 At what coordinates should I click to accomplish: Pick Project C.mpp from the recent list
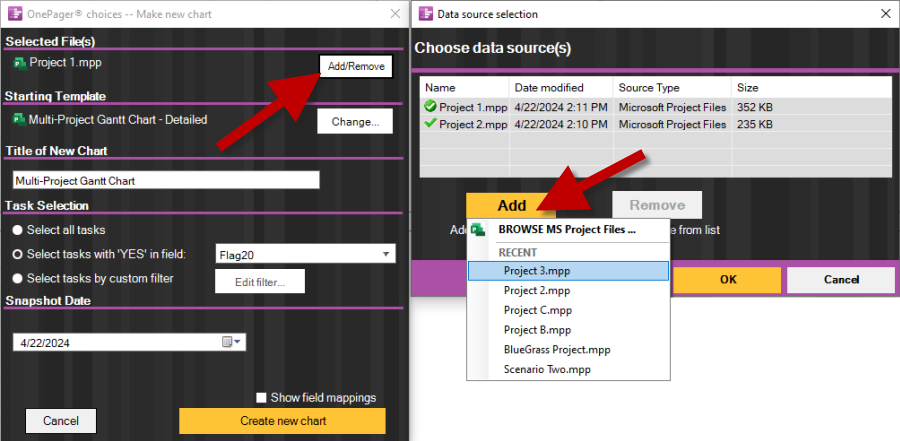(568, 310)
